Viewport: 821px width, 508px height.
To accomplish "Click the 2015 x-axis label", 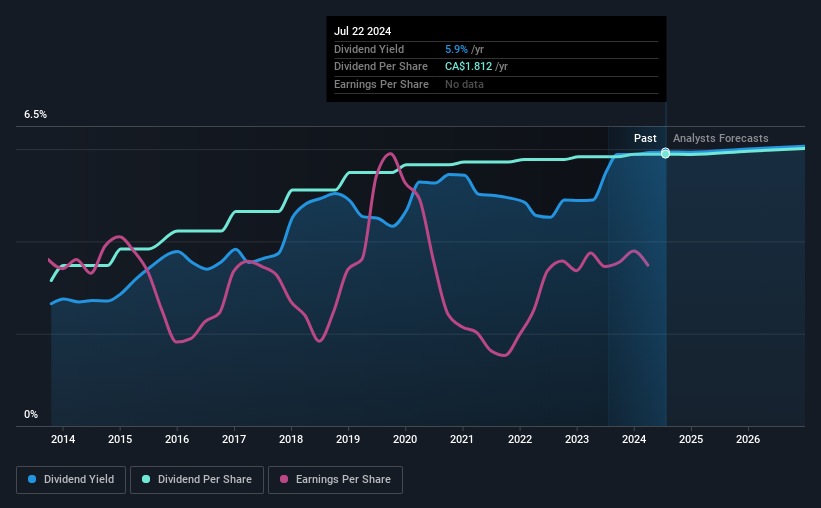I will point(120,439).
